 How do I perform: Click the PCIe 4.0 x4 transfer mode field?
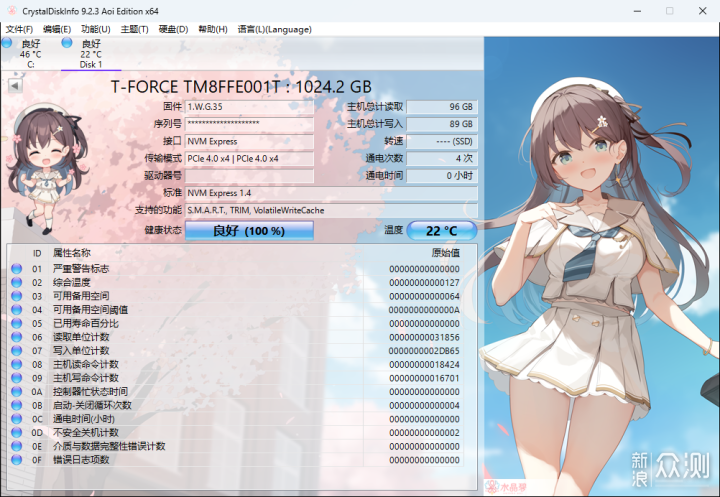click(x=249, y=158)
